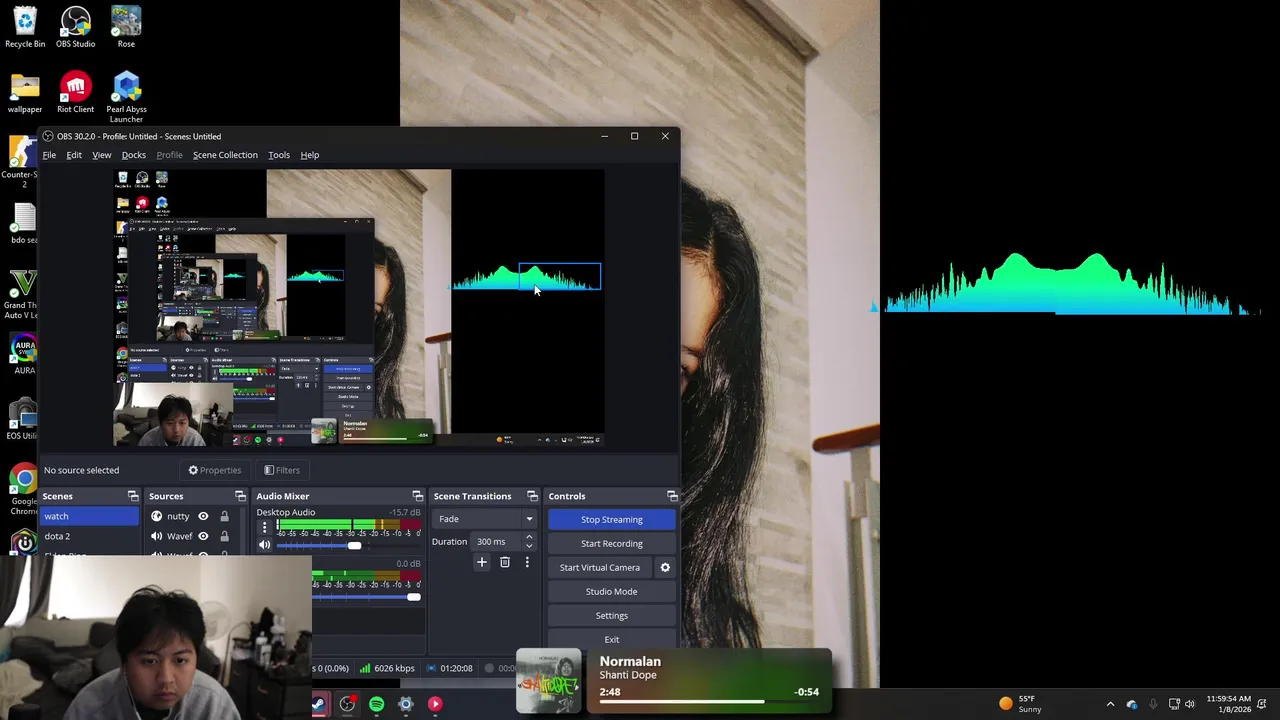Select the watch scene
This screenshot has height=720, width=1280.
point(90,516)
